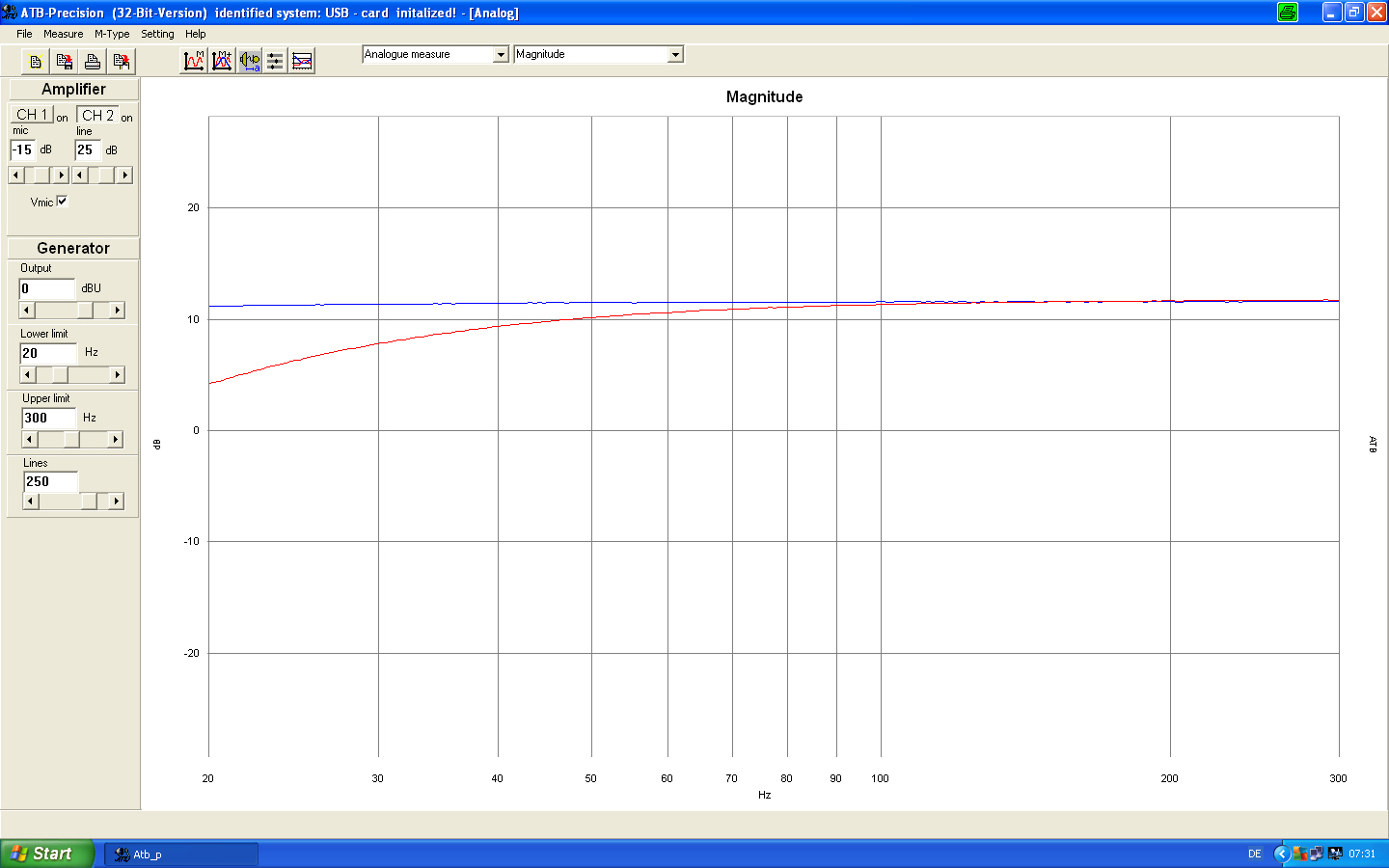Toggle the CH 2 channel button
The width and height of the screenshot is (1389, 868).
(97, 115)
